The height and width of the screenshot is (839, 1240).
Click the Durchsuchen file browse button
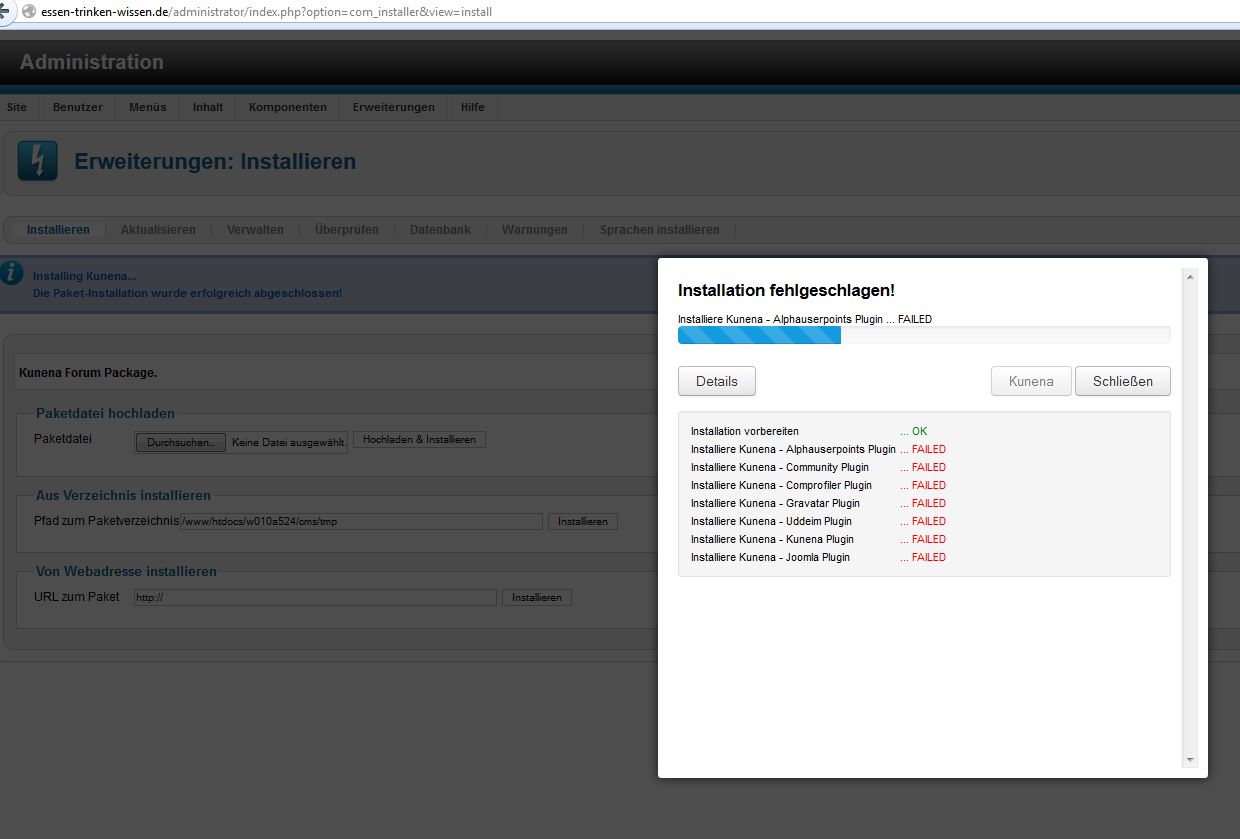pyautogui.click(x=181, y=442)
